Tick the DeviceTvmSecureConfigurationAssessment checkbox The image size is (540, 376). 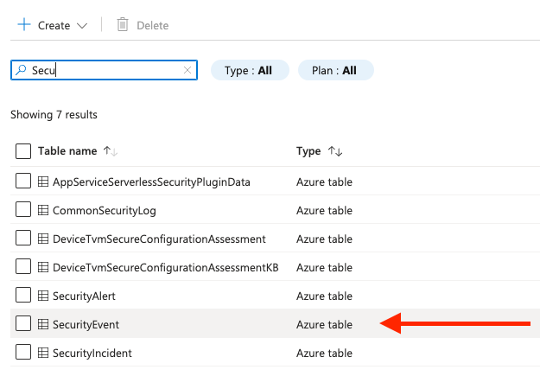click(x=23, y=238)
